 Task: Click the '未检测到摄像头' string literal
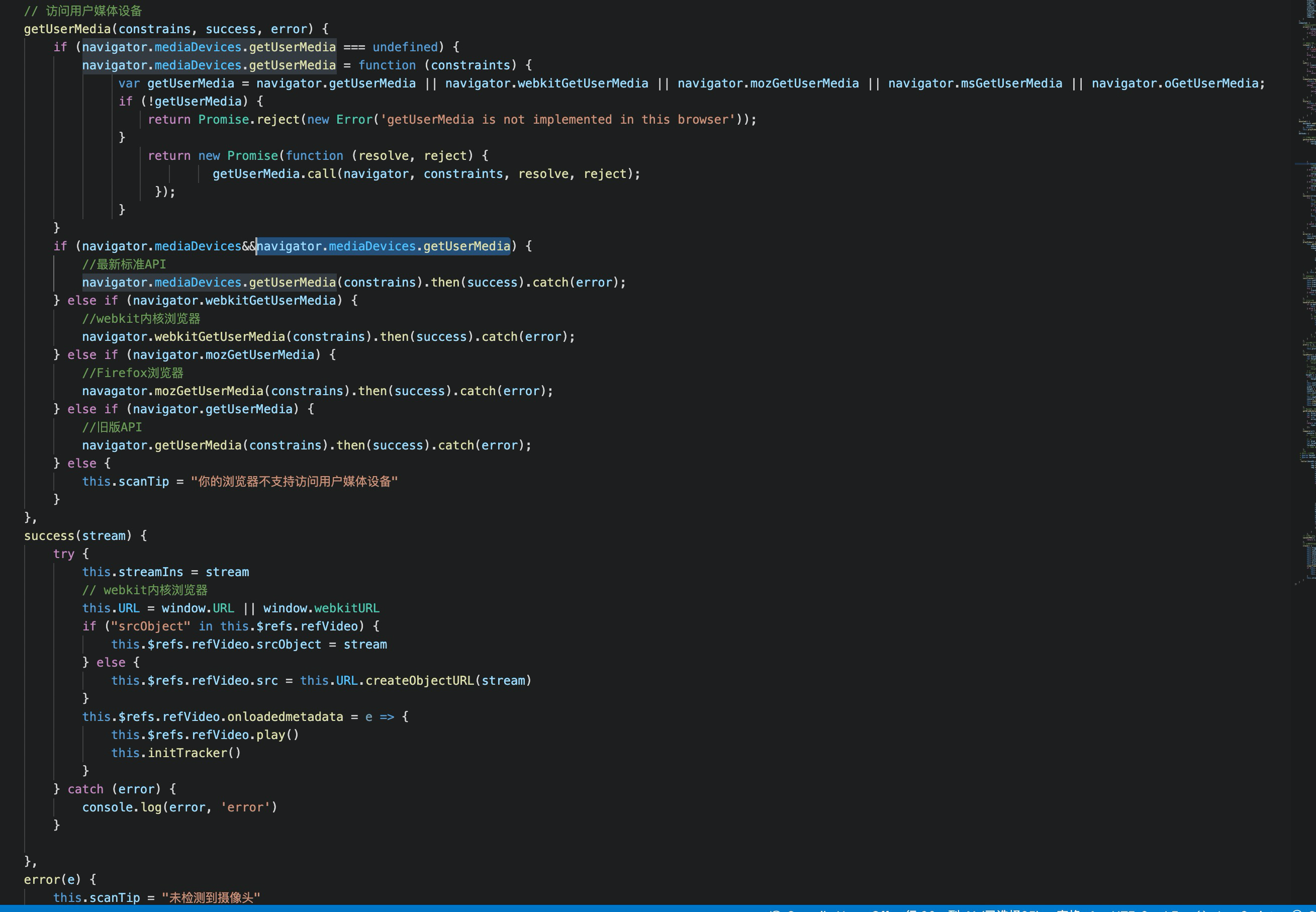point(211,898)
